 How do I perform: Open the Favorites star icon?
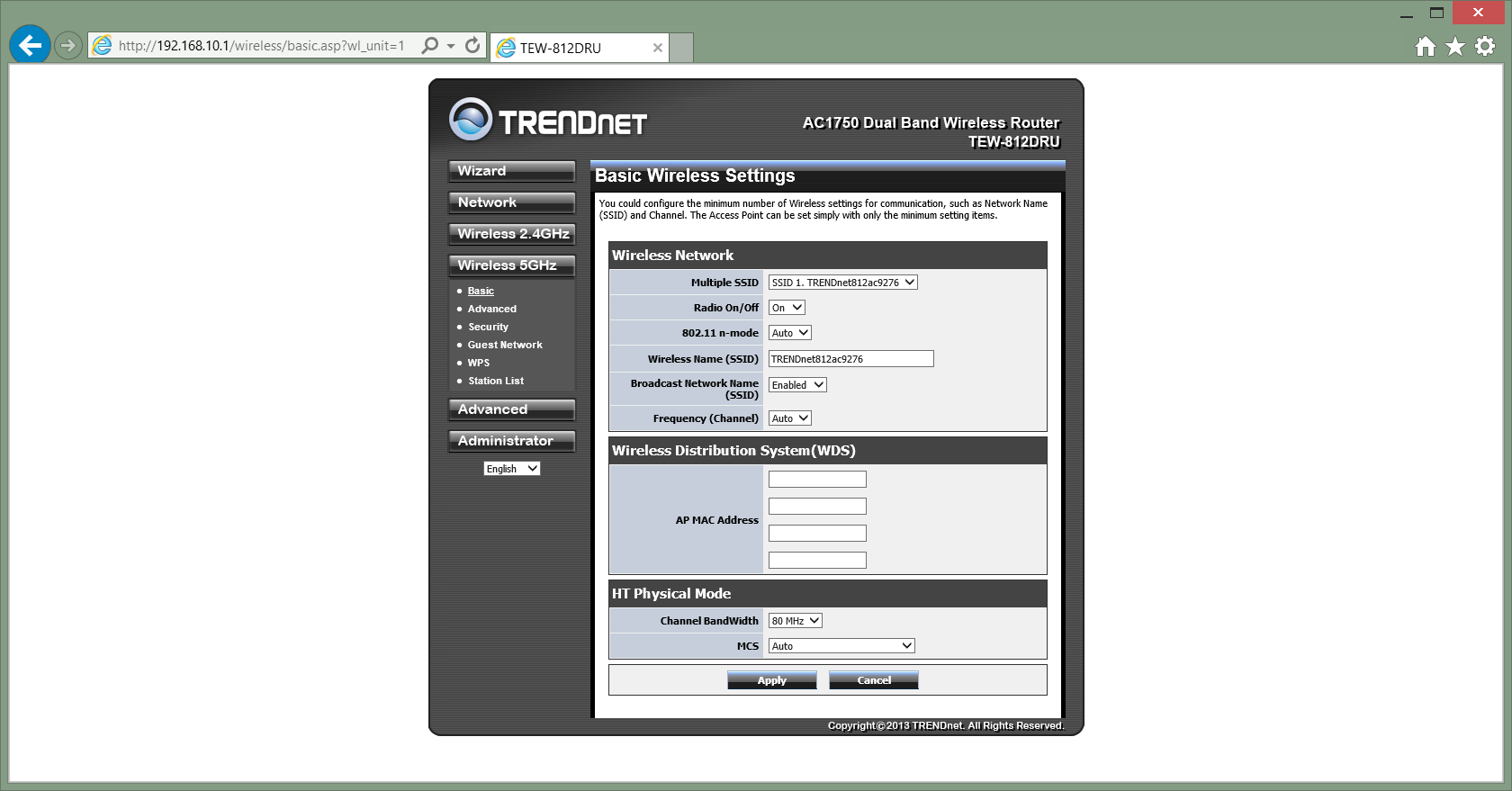click(1455, 46)
